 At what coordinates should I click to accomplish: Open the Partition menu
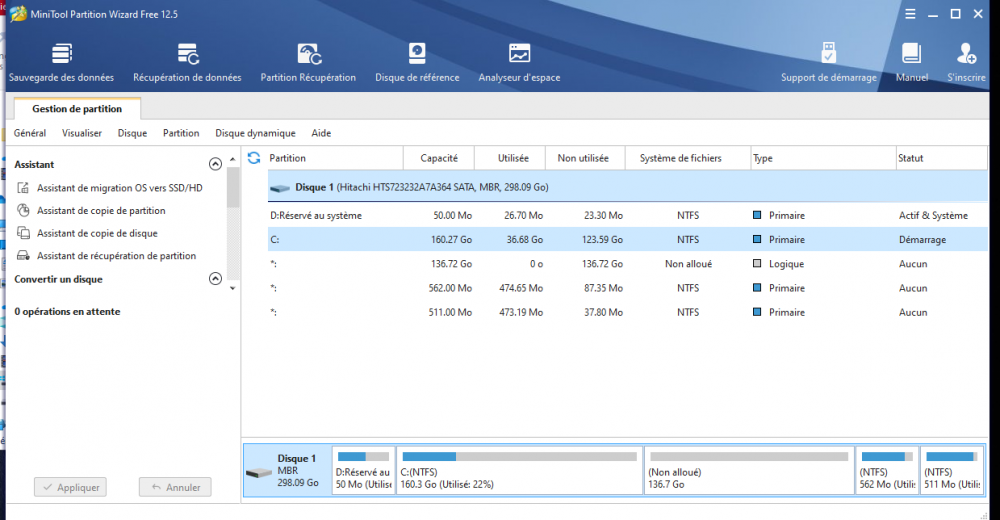point(181,133)
